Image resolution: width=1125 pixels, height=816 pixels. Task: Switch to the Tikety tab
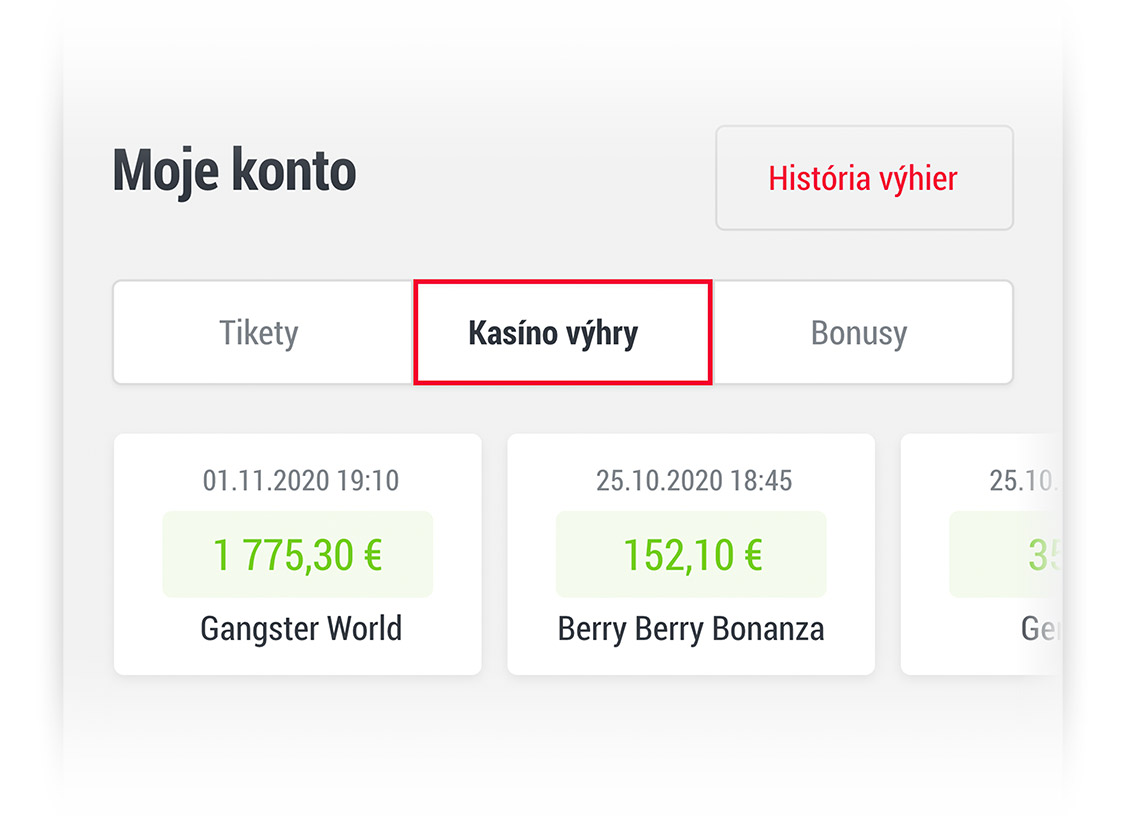(258, 333)
